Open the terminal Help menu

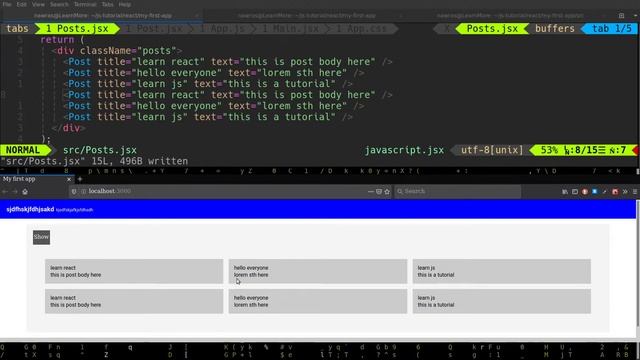pos(124,4)
